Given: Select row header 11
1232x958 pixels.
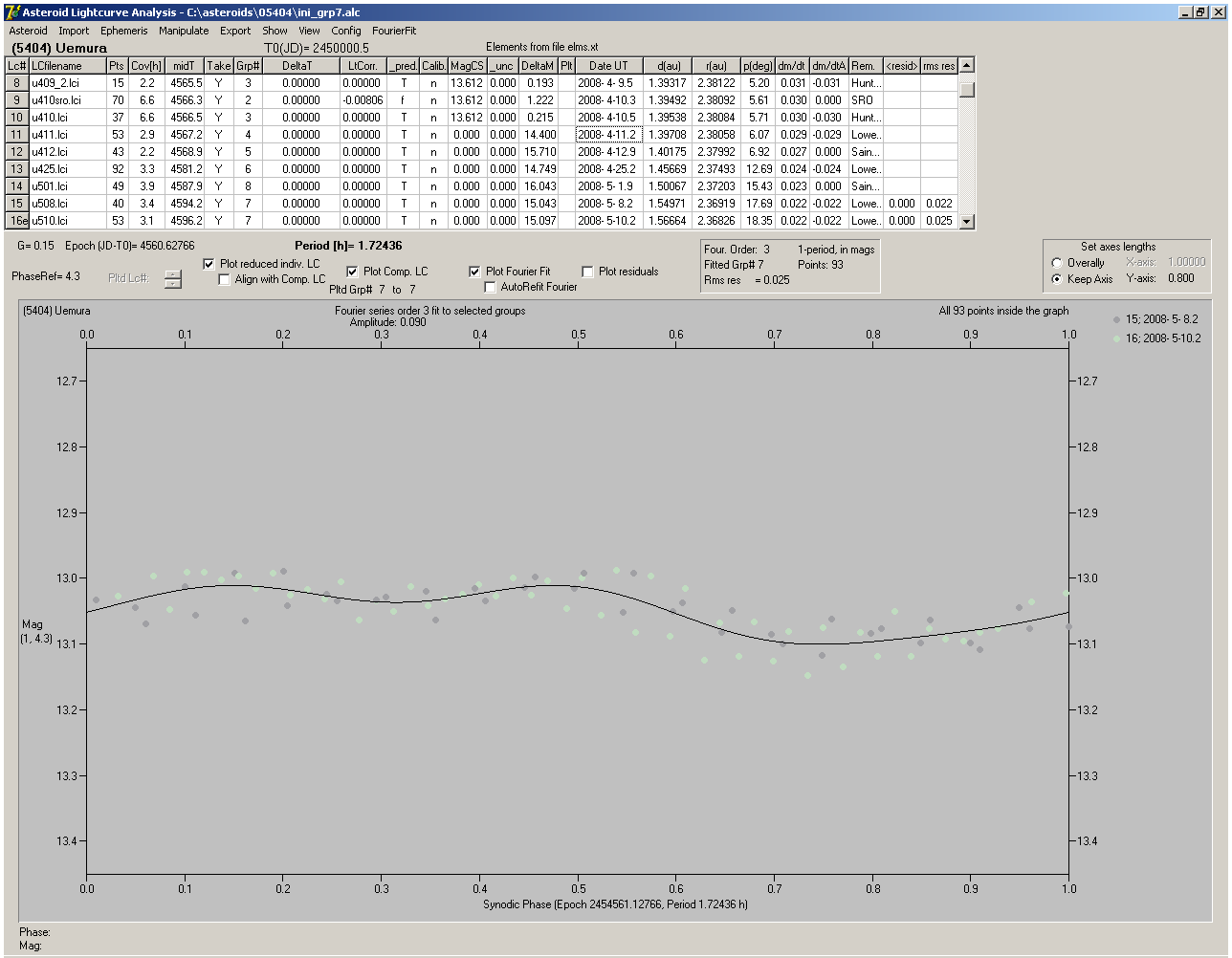Looking at the screenshot, I should [17, 135].
